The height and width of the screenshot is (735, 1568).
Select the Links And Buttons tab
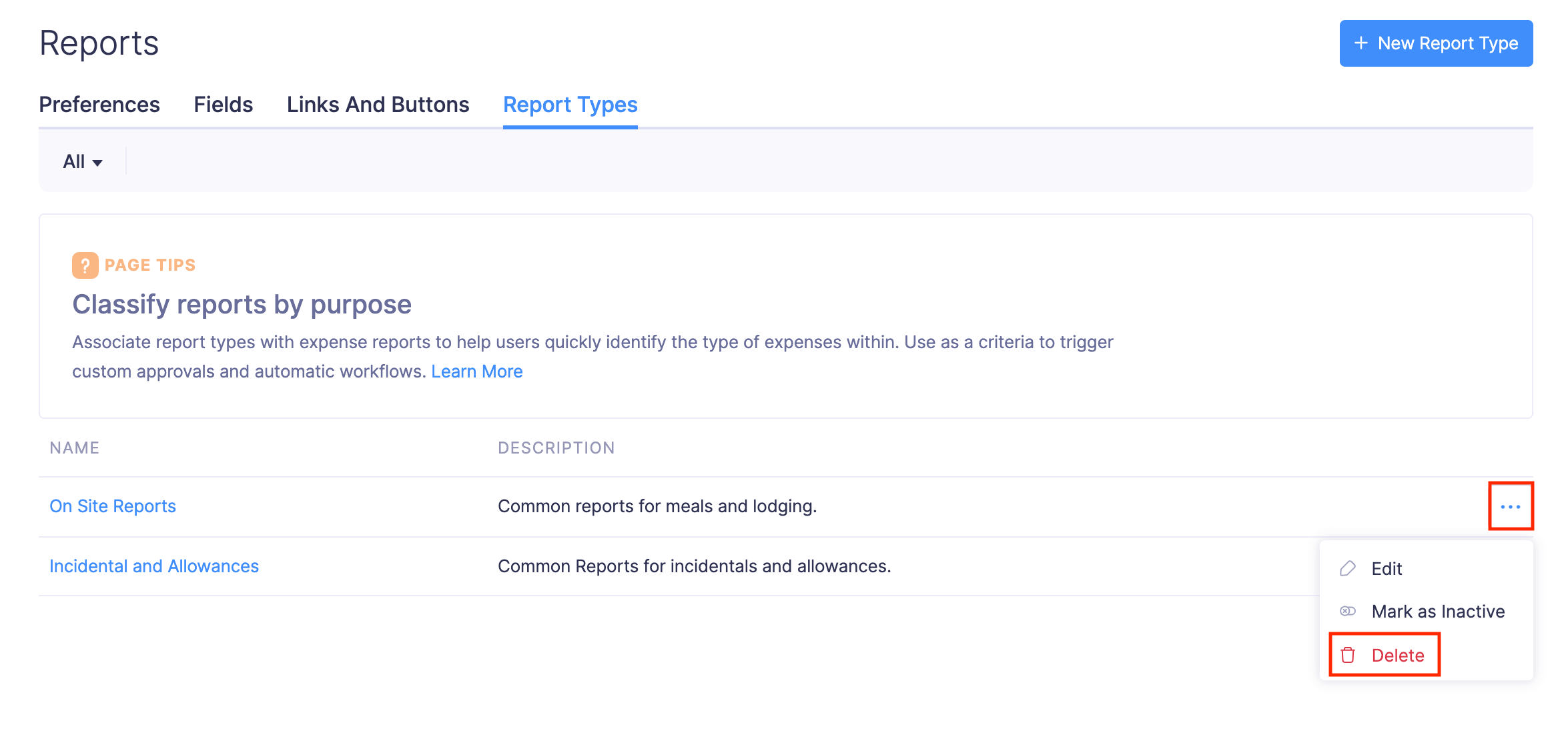(378, 105)
